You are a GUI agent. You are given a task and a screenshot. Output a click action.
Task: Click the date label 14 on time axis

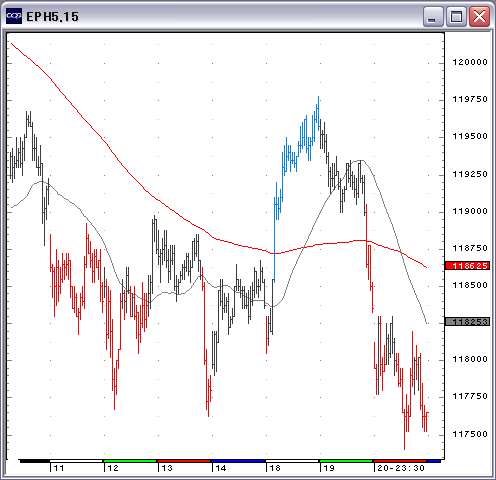[221, 468]
